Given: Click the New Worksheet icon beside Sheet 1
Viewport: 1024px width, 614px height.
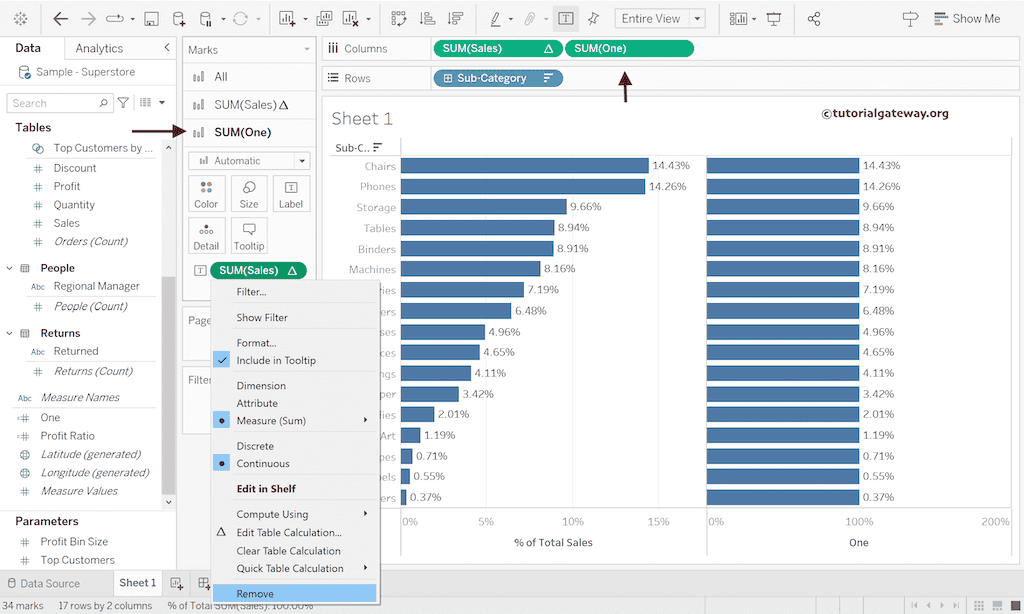Looking at the screenshot, I should [177, 583].
